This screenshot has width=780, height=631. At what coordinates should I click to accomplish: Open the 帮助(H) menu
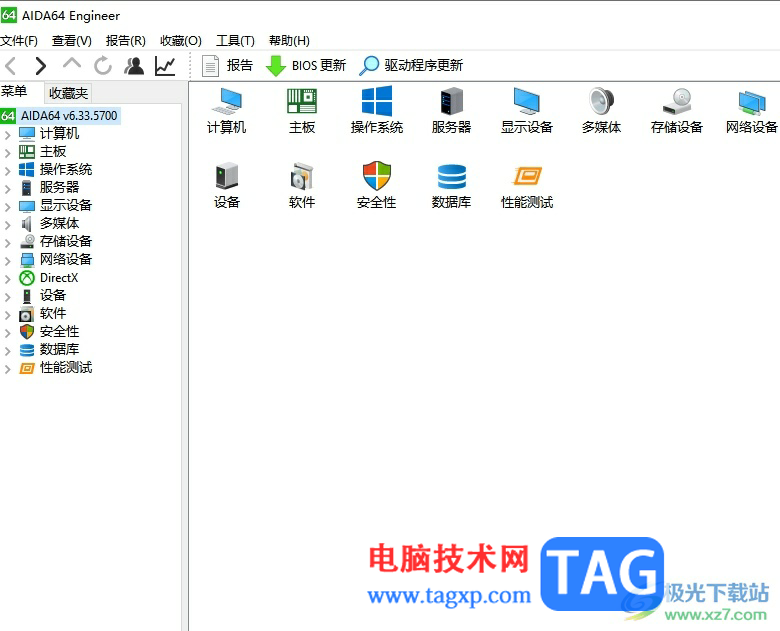pyautogui.click(x=289, y=41)
